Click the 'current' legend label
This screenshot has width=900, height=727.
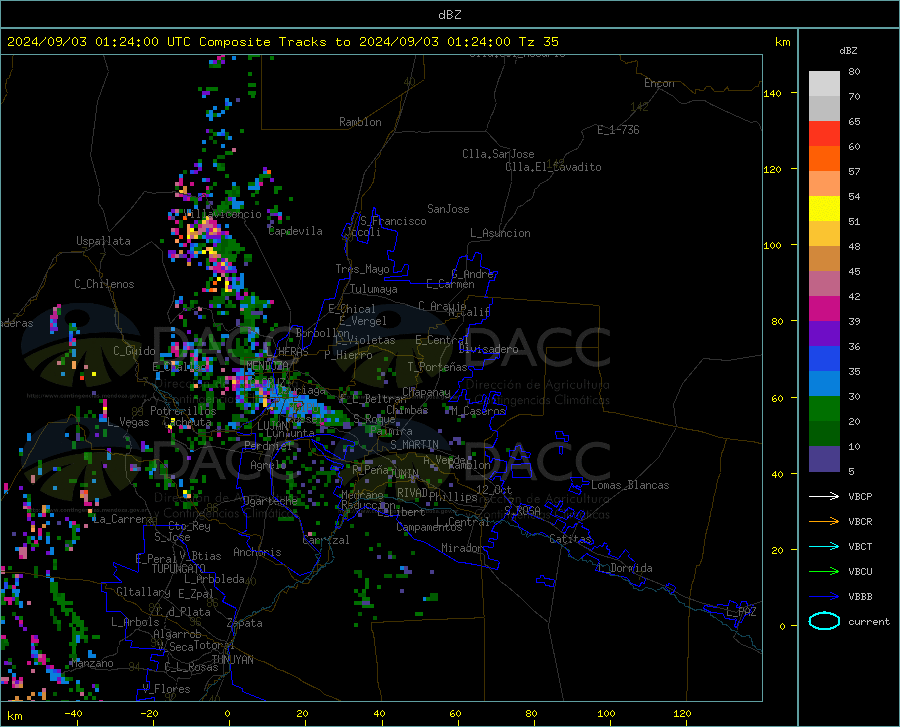tap(869, 621)
